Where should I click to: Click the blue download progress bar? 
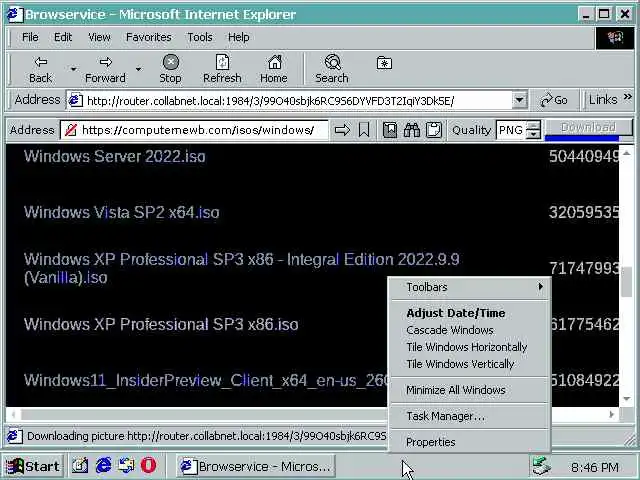coord(582,138)
